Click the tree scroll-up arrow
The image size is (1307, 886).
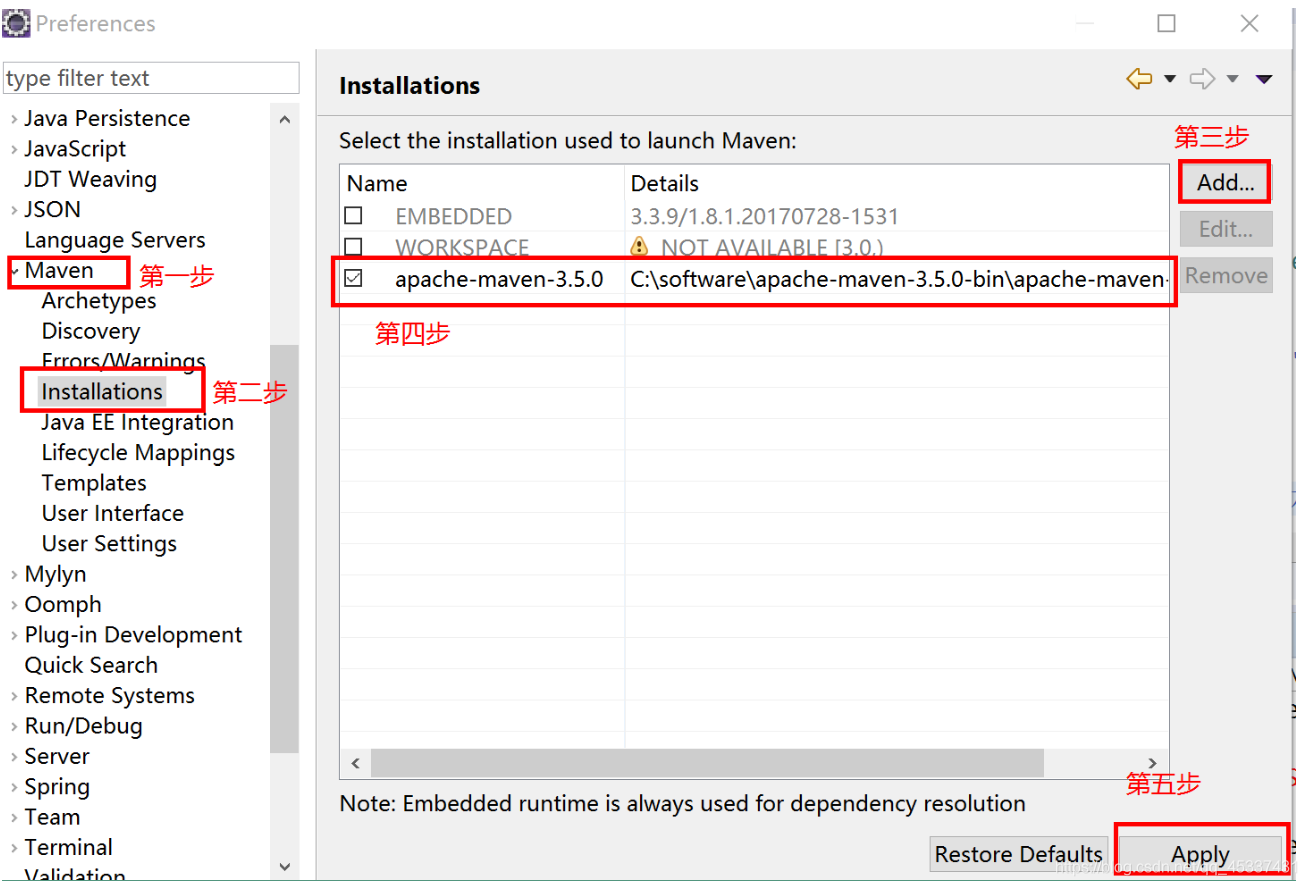pos(285,120)
